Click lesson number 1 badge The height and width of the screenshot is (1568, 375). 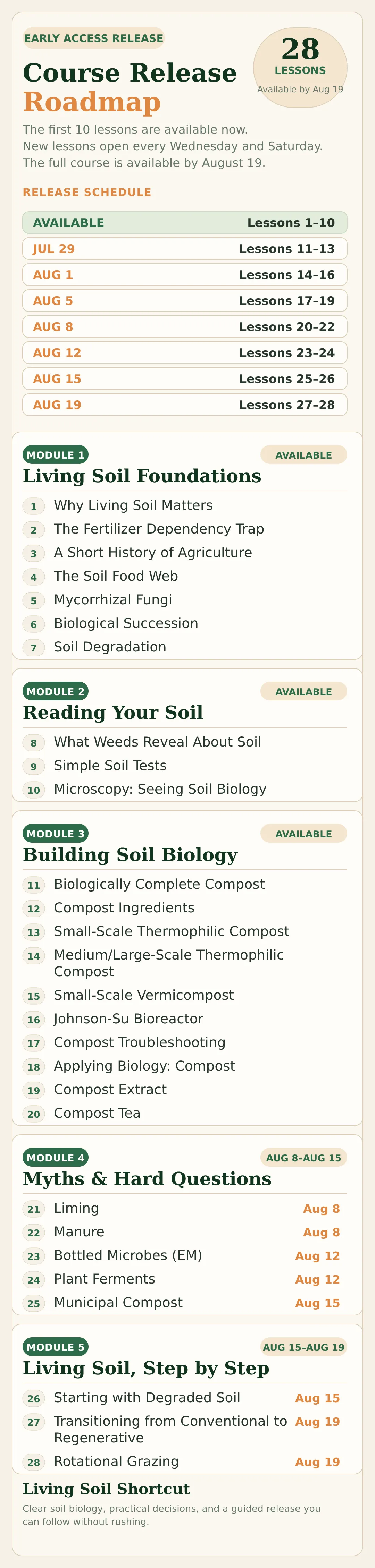(33, 506)
